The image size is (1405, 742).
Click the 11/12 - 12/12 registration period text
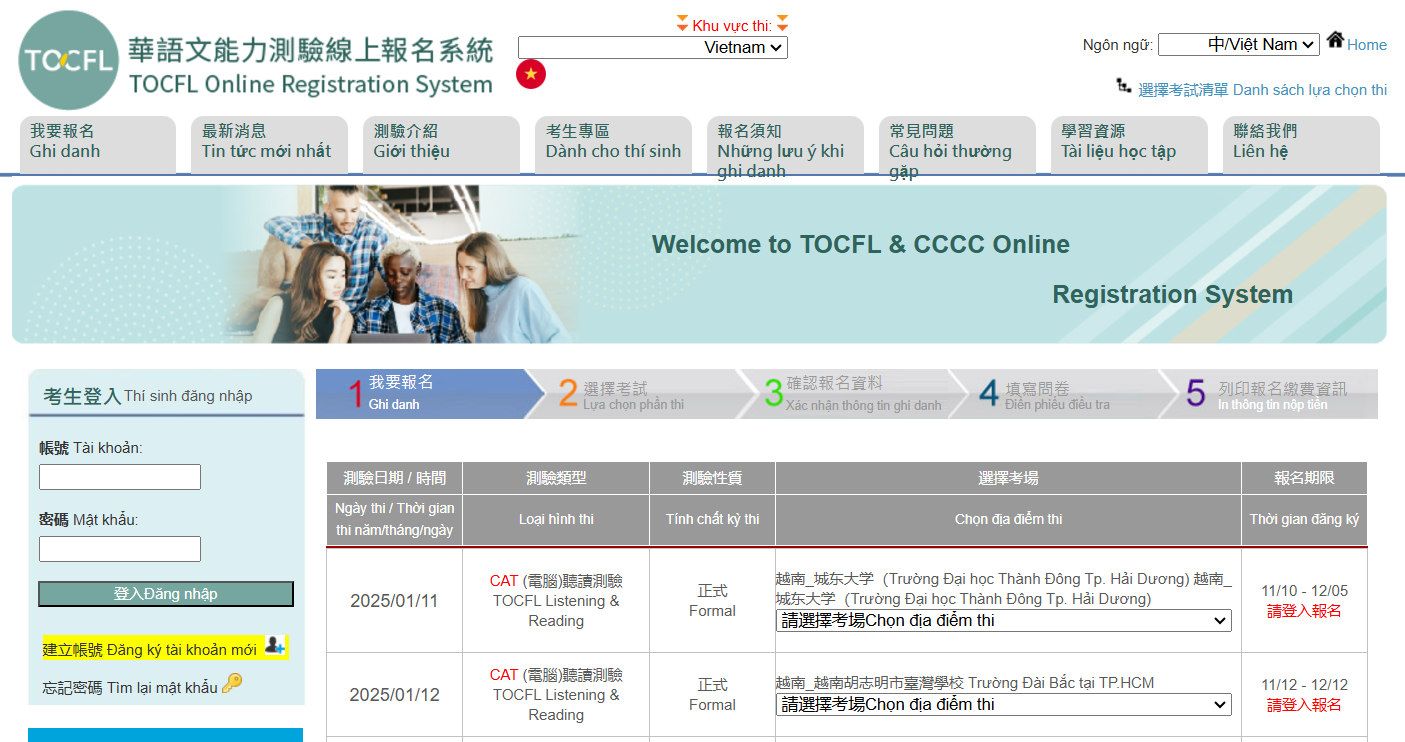pyautogui.click(x=1304, y=685)
